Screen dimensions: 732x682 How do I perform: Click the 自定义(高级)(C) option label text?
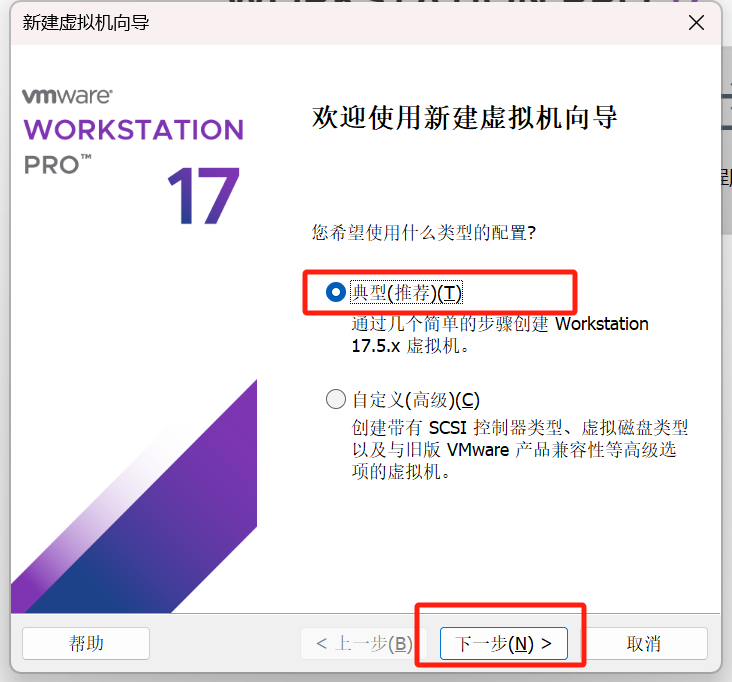pos(409,400)
